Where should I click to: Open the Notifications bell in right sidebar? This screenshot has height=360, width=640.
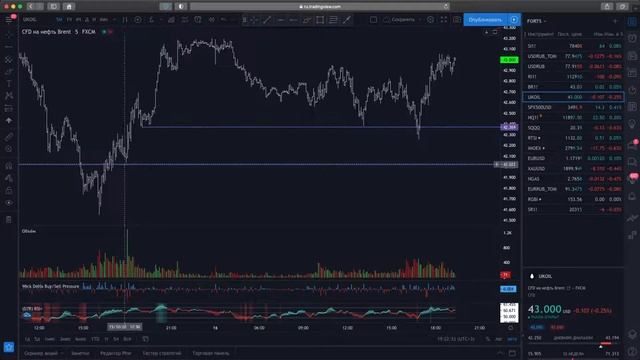click(x=632, y=196)
